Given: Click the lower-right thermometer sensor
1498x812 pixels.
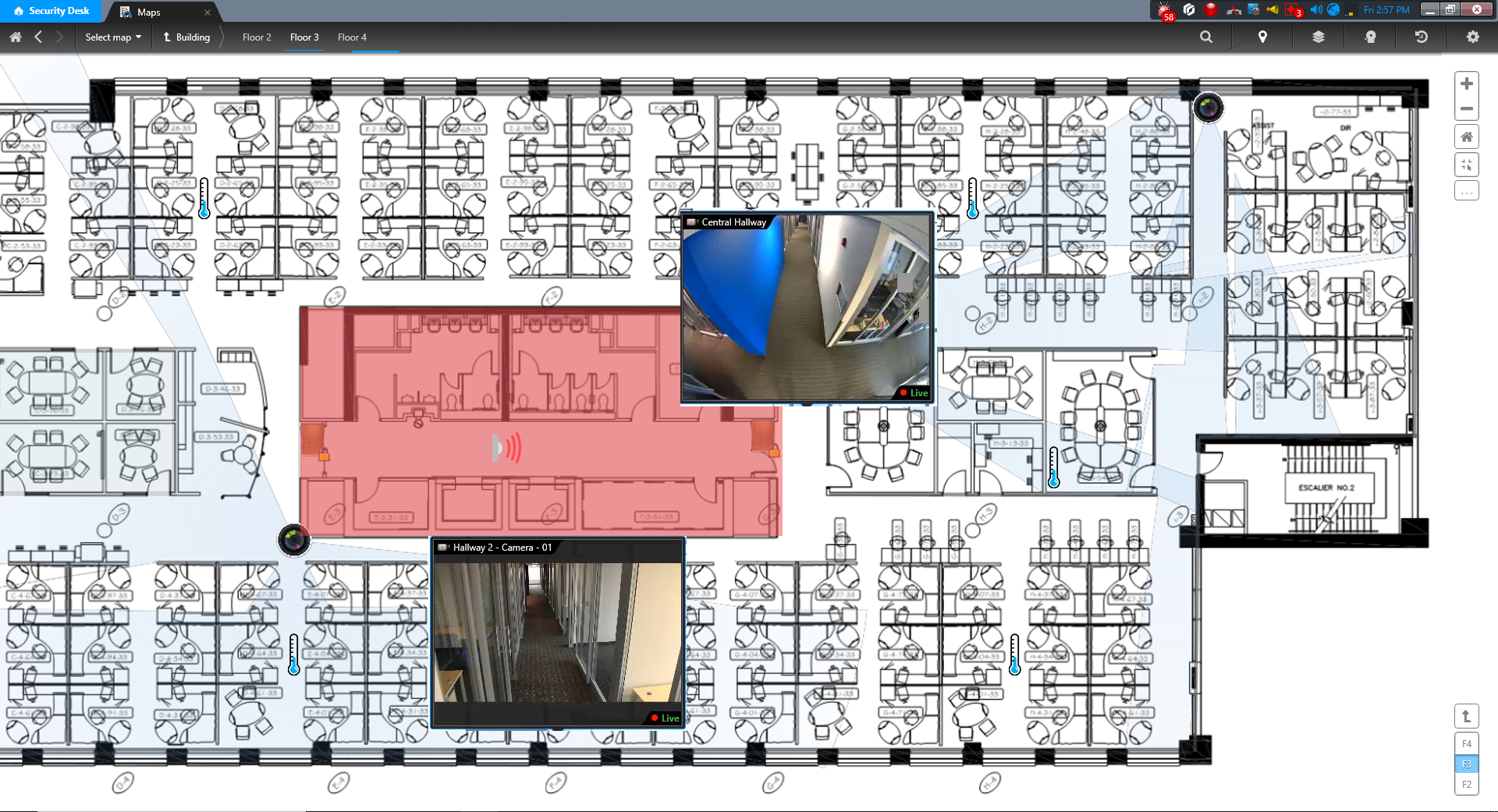Looking at the screenshot, I should pos(1015,654).
